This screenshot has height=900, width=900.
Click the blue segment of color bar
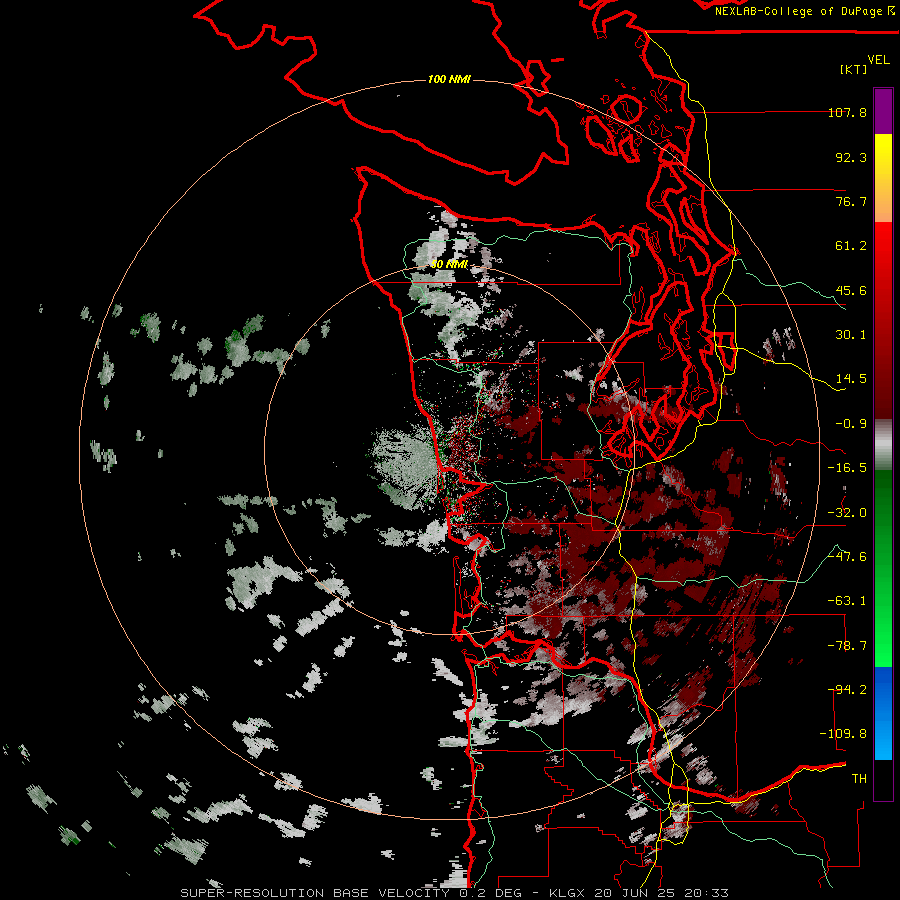pos(883,713)
